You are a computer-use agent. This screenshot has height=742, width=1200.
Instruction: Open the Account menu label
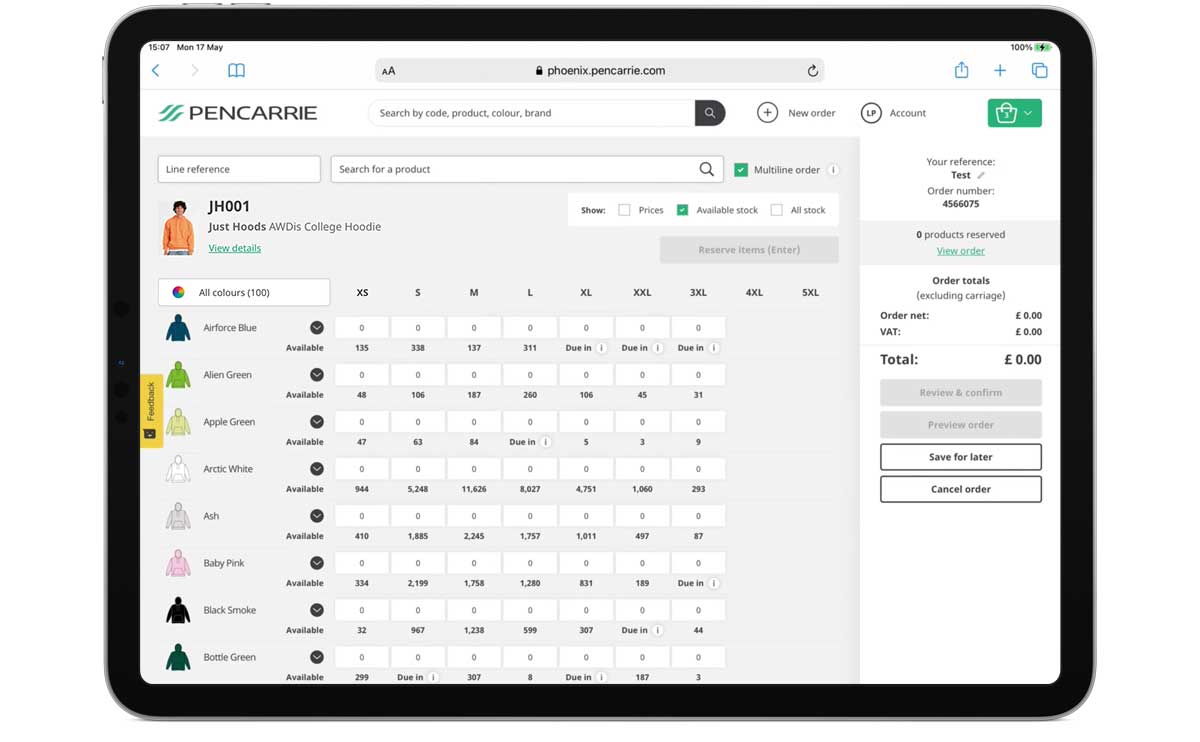[908, 113]
